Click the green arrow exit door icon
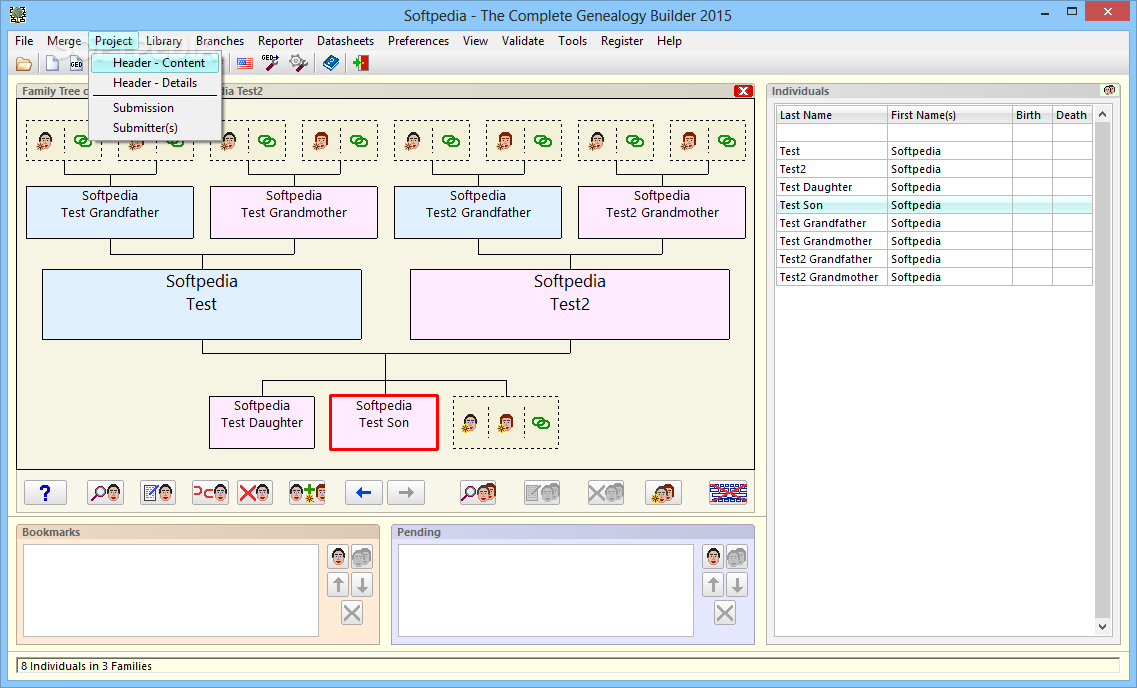 pos(360,63)
